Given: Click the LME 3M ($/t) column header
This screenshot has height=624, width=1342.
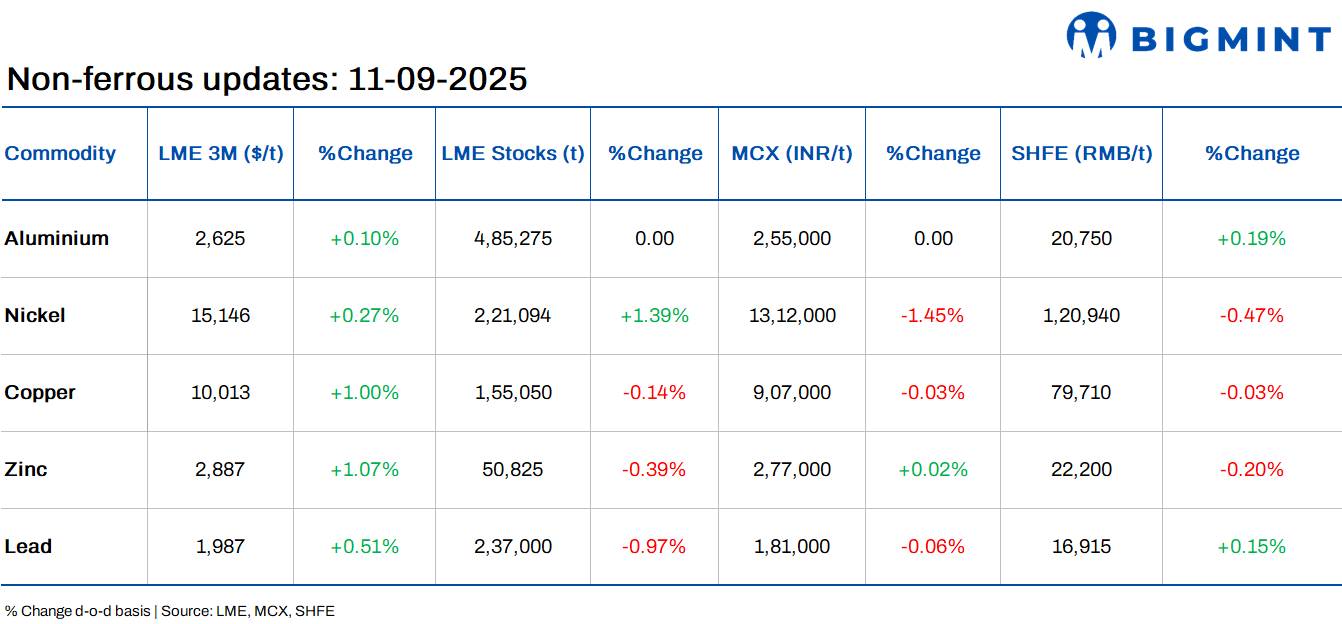Looking at the screenshot, I should (x=221, y=153).
